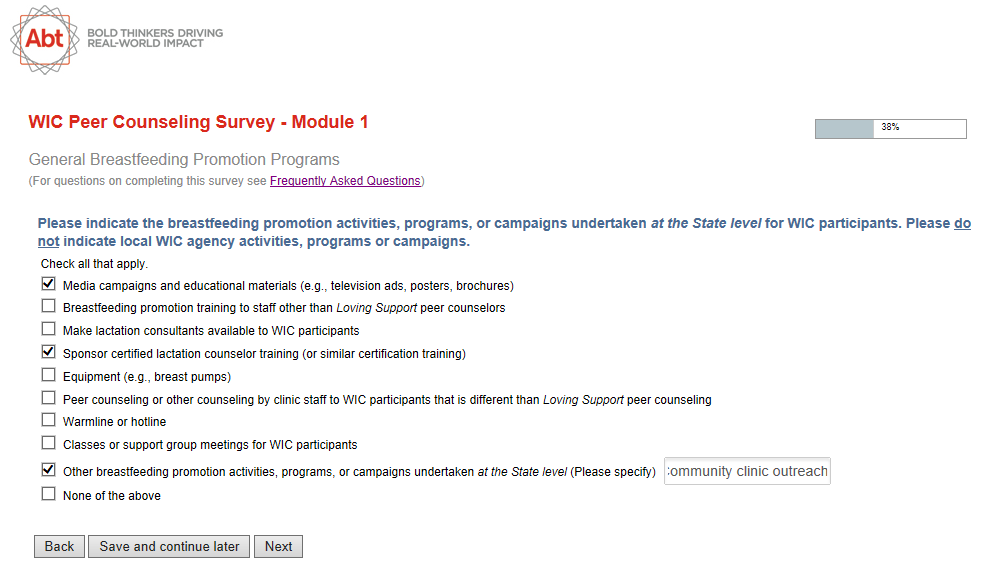This screenshot has width=1005, height=577.
Task: Uncheck Sponsor certified lactation counselor training
Action: pos(48,352)
